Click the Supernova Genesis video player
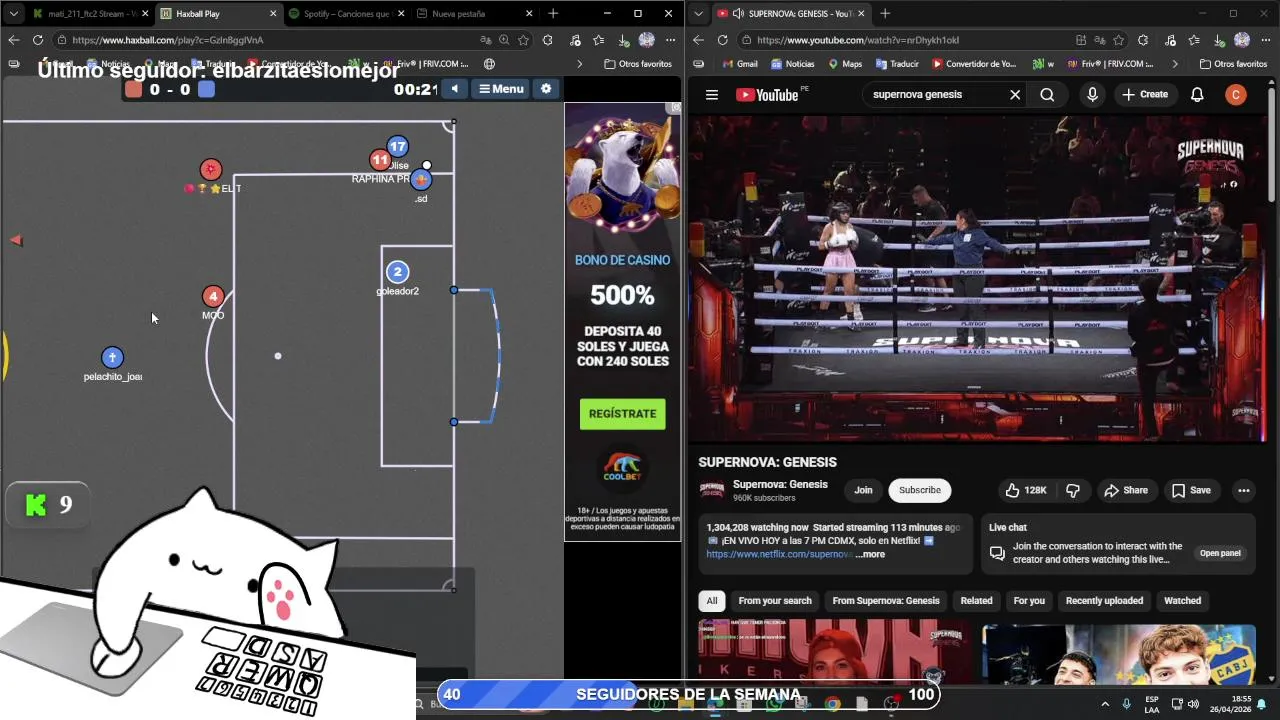This screenshot has height=720, width=1280. pyautogui.click(x=978, y=278)
